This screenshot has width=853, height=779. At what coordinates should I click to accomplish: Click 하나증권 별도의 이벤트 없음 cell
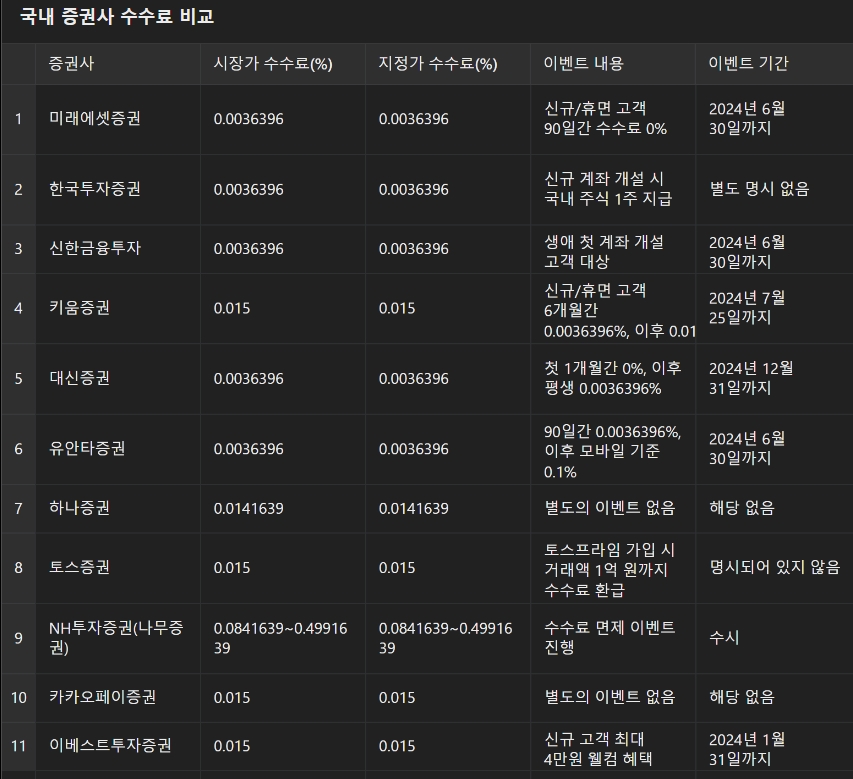click(x=613, y=508)
